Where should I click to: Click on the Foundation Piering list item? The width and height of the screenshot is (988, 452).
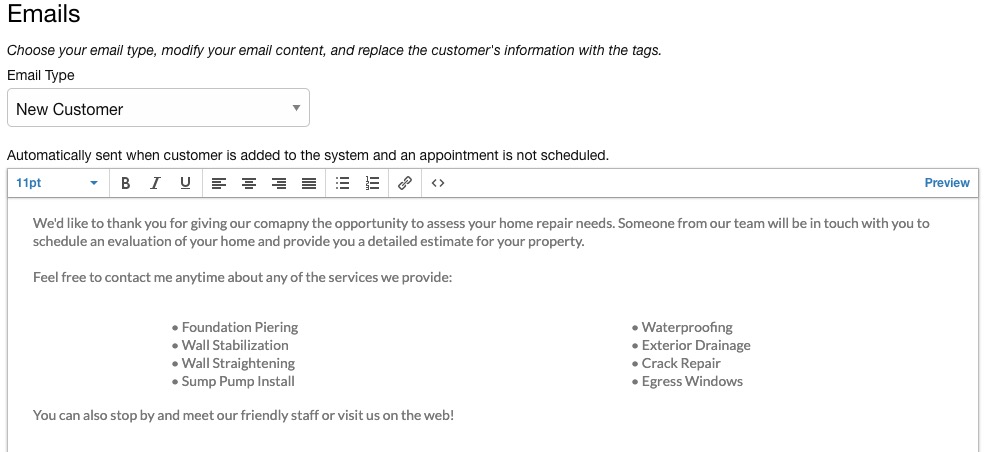[x=239, y=327]
